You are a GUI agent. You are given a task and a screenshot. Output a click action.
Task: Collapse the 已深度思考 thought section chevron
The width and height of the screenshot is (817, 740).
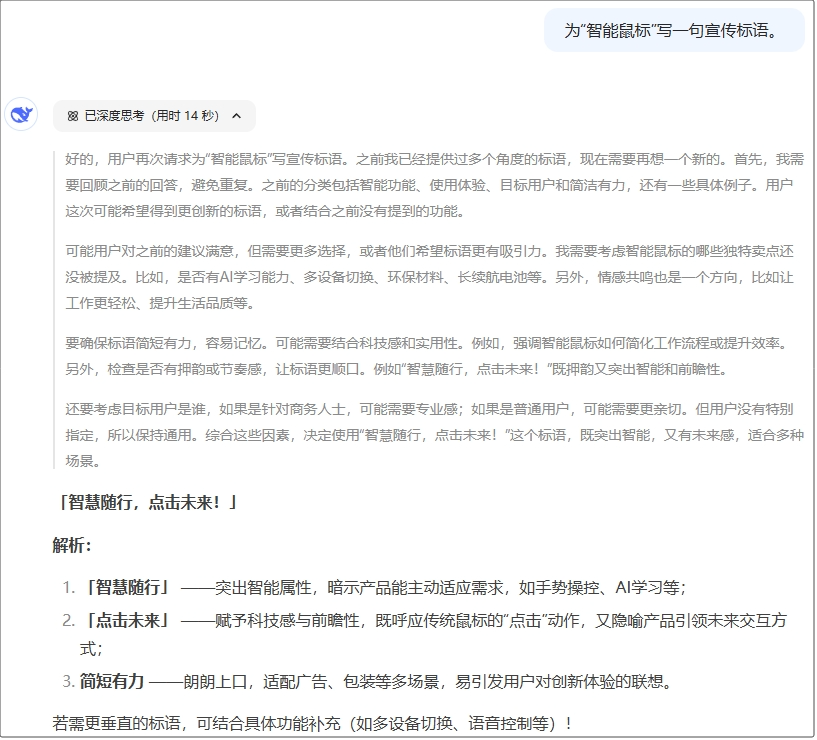pos(237,116)
